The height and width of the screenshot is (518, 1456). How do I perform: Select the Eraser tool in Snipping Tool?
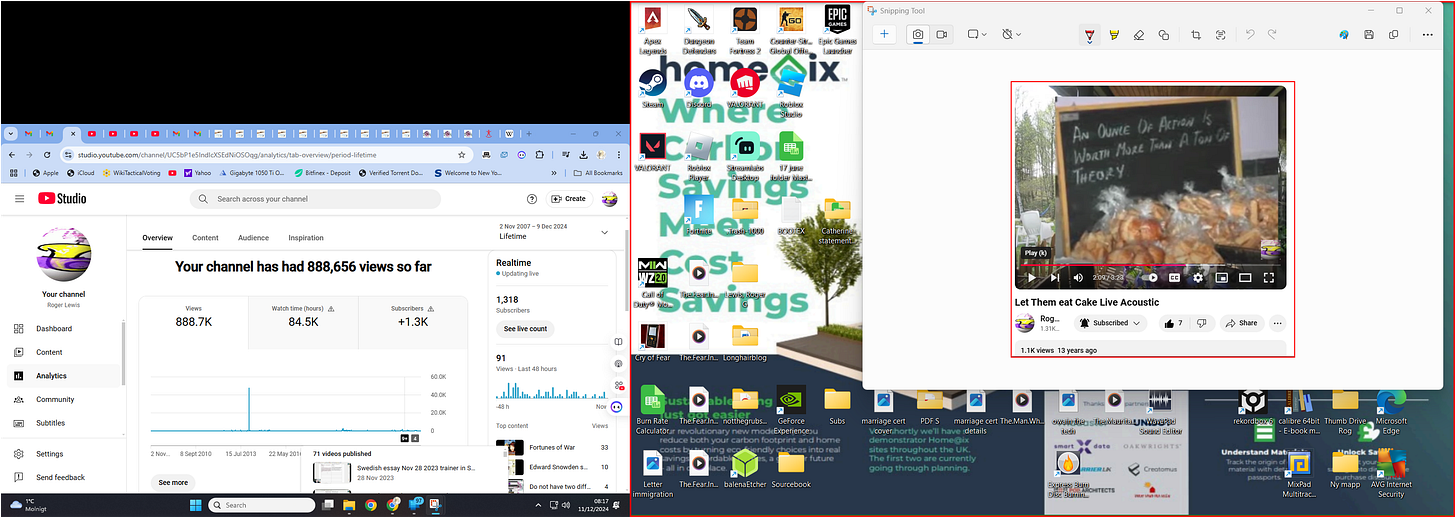coord(1139,35)
